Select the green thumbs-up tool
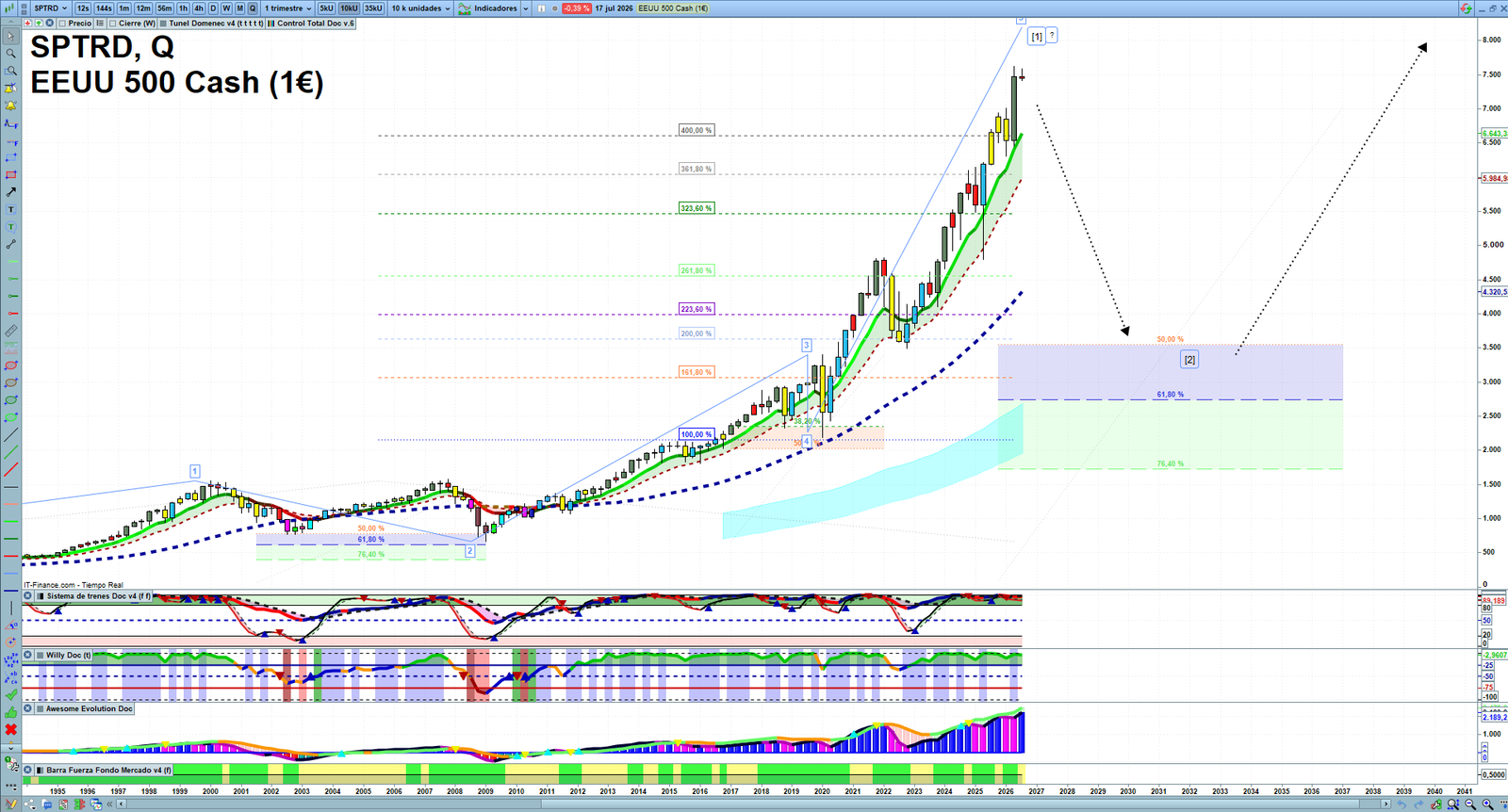Viewport: 1508px width, 812px height. pos(10,712)
